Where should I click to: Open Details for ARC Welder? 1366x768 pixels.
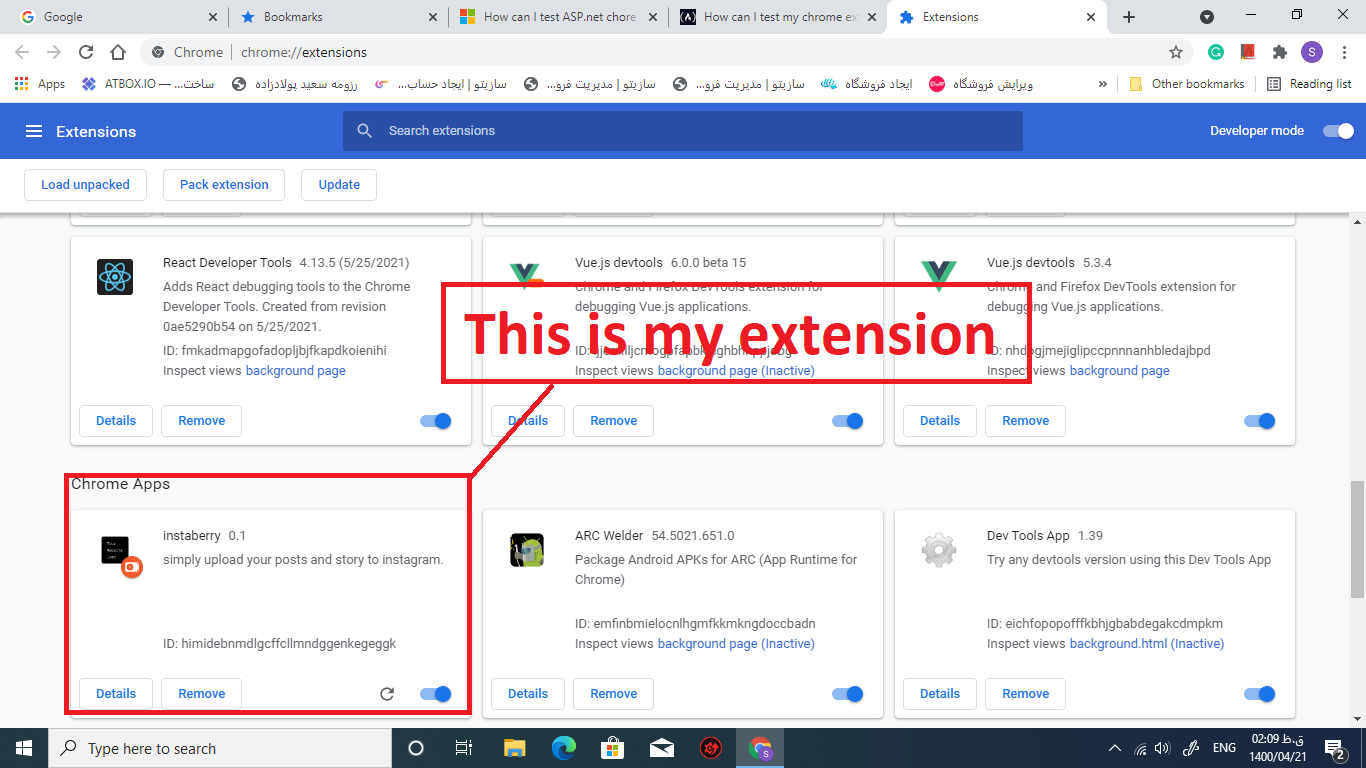(528, 694)
